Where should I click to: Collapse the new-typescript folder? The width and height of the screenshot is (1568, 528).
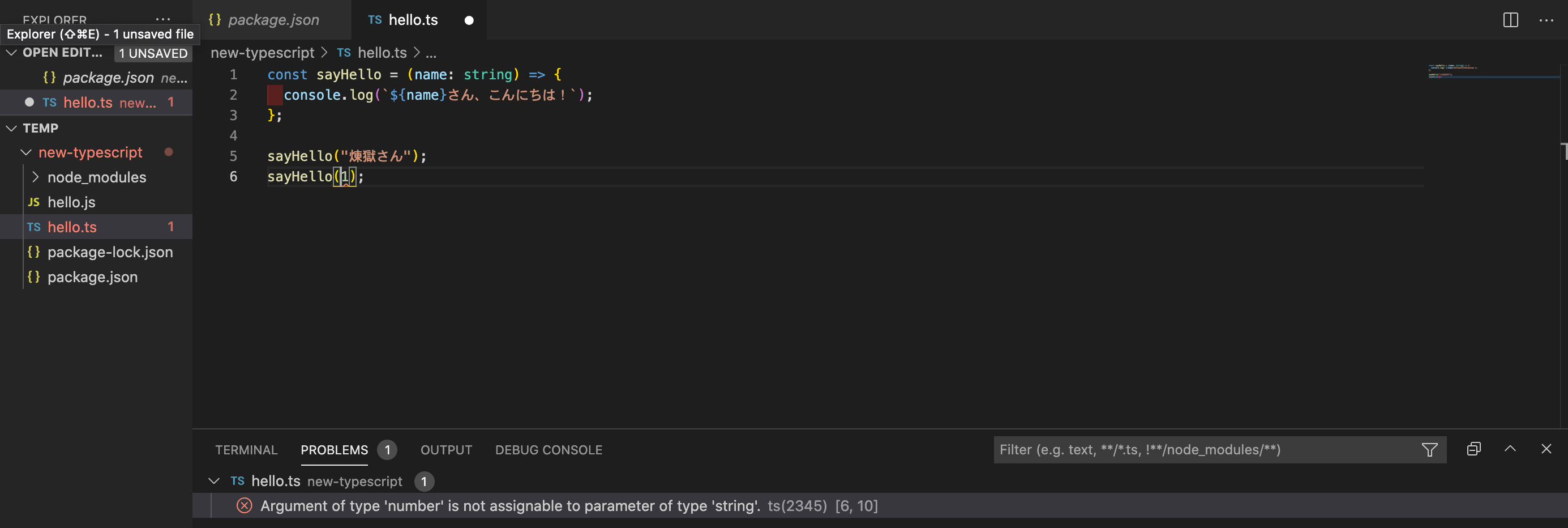coord(26,152)
